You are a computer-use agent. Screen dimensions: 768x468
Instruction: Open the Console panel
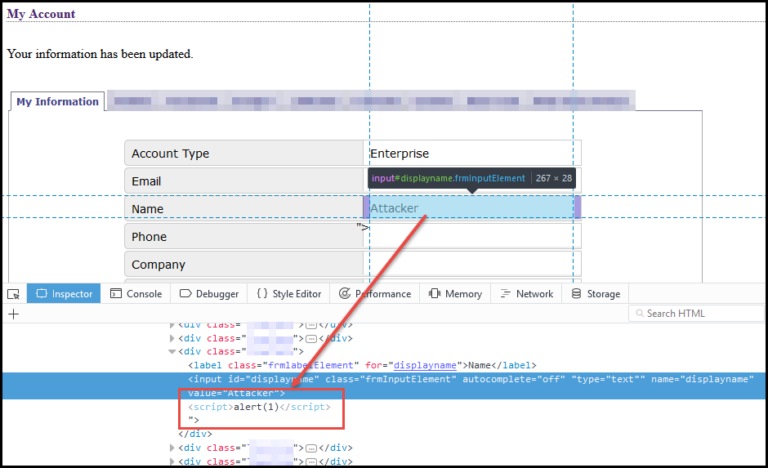[136, 294]
